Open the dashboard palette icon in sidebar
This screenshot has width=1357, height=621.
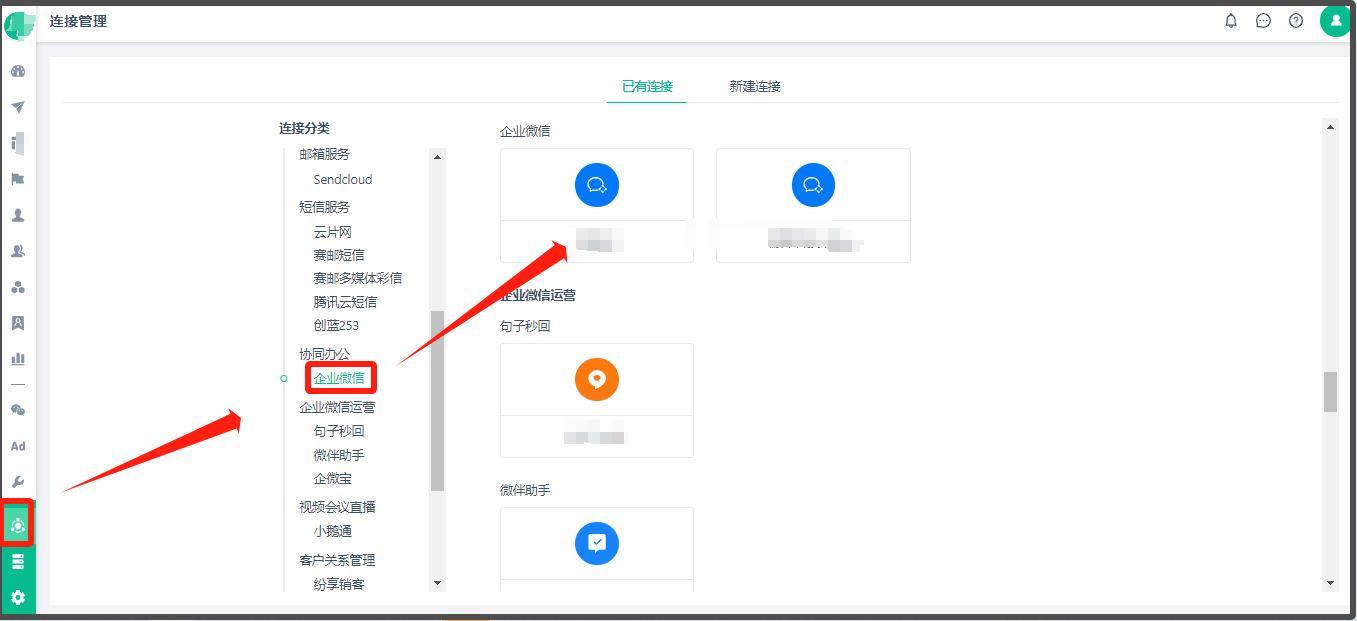click(18, 72)
